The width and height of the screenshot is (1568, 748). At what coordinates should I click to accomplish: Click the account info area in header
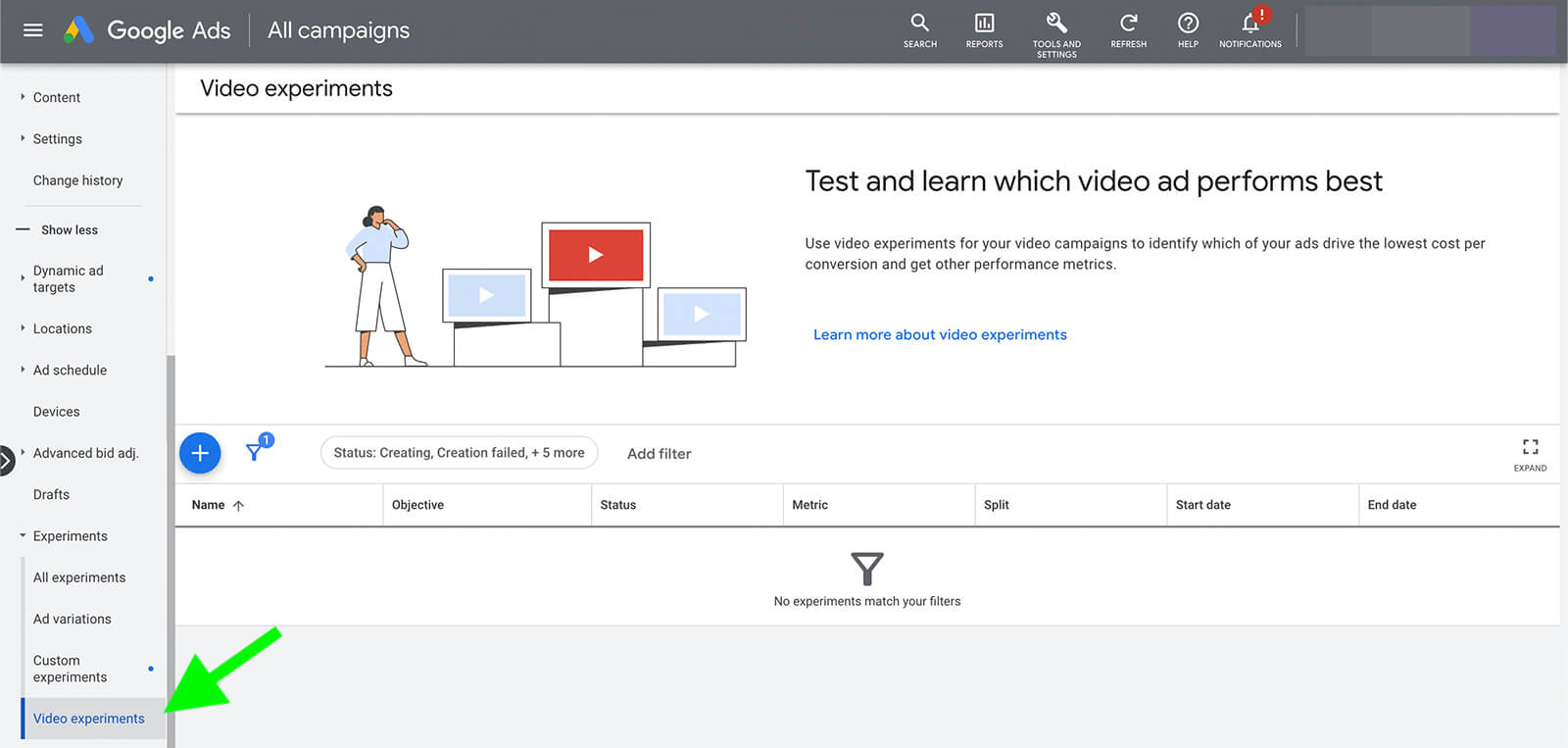(x=1431, y=30)
